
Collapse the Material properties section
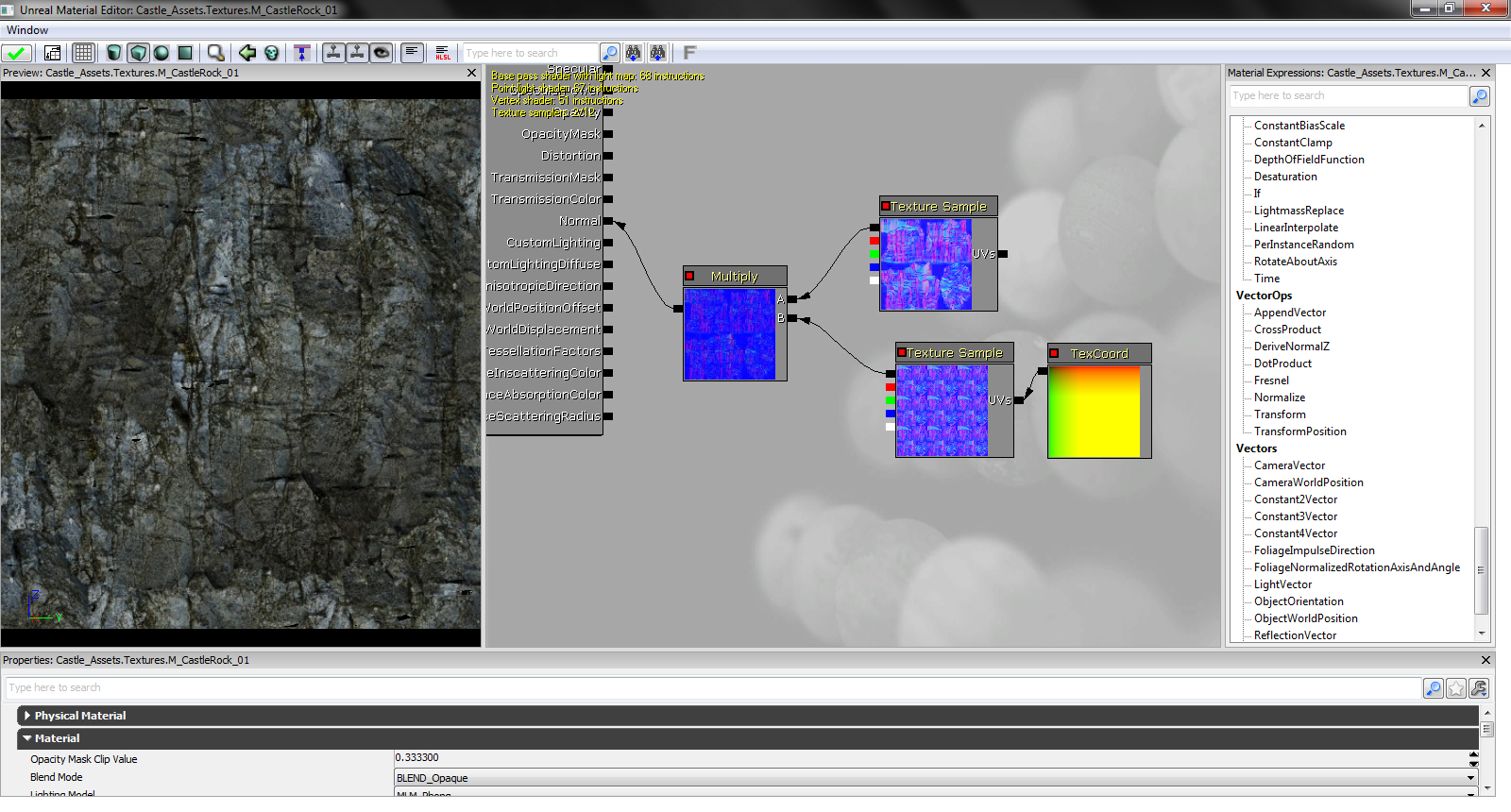pyautogui.click(x=27, y=738)
